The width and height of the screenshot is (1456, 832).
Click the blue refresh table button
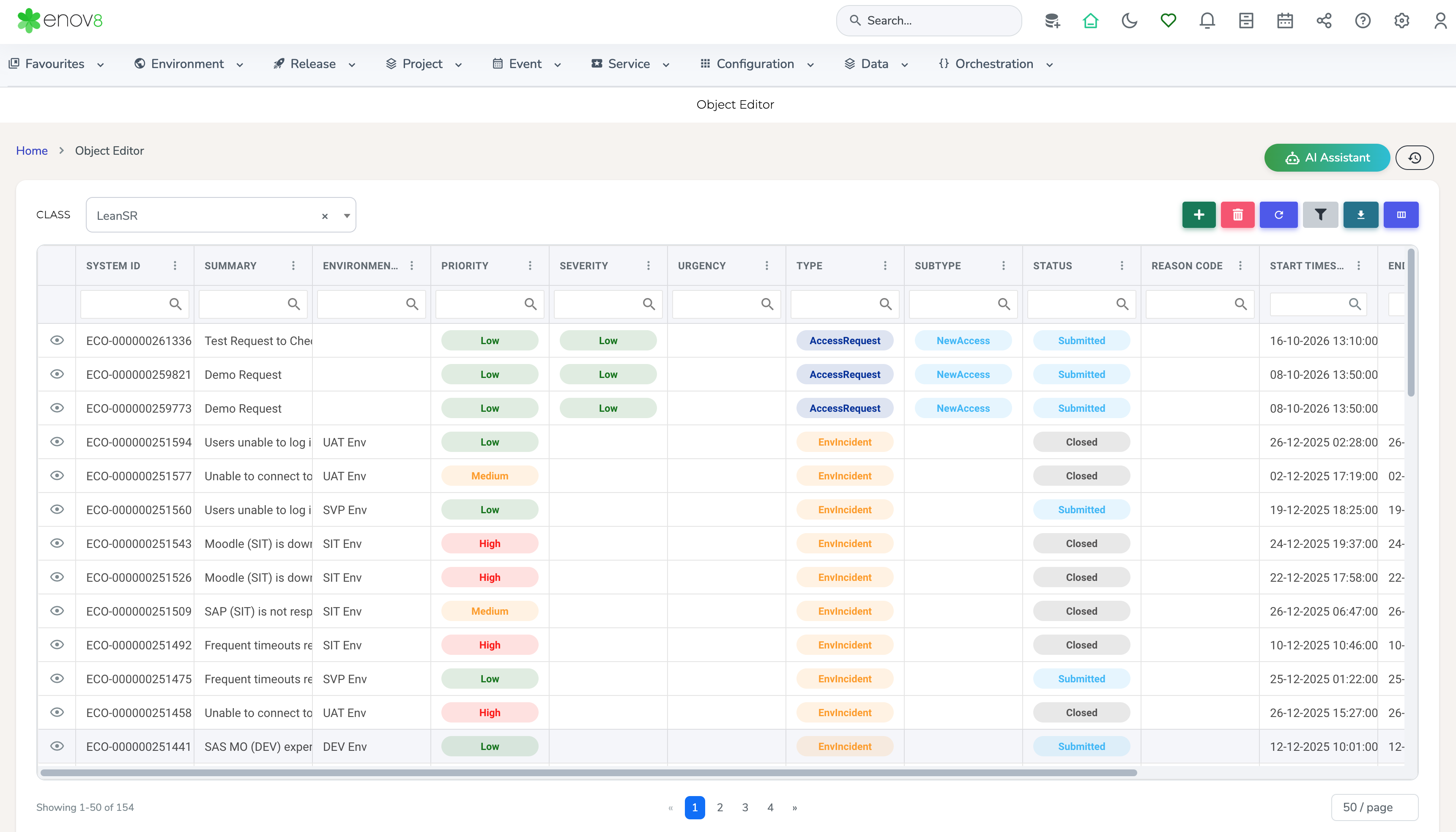(x=1279, y=215)
